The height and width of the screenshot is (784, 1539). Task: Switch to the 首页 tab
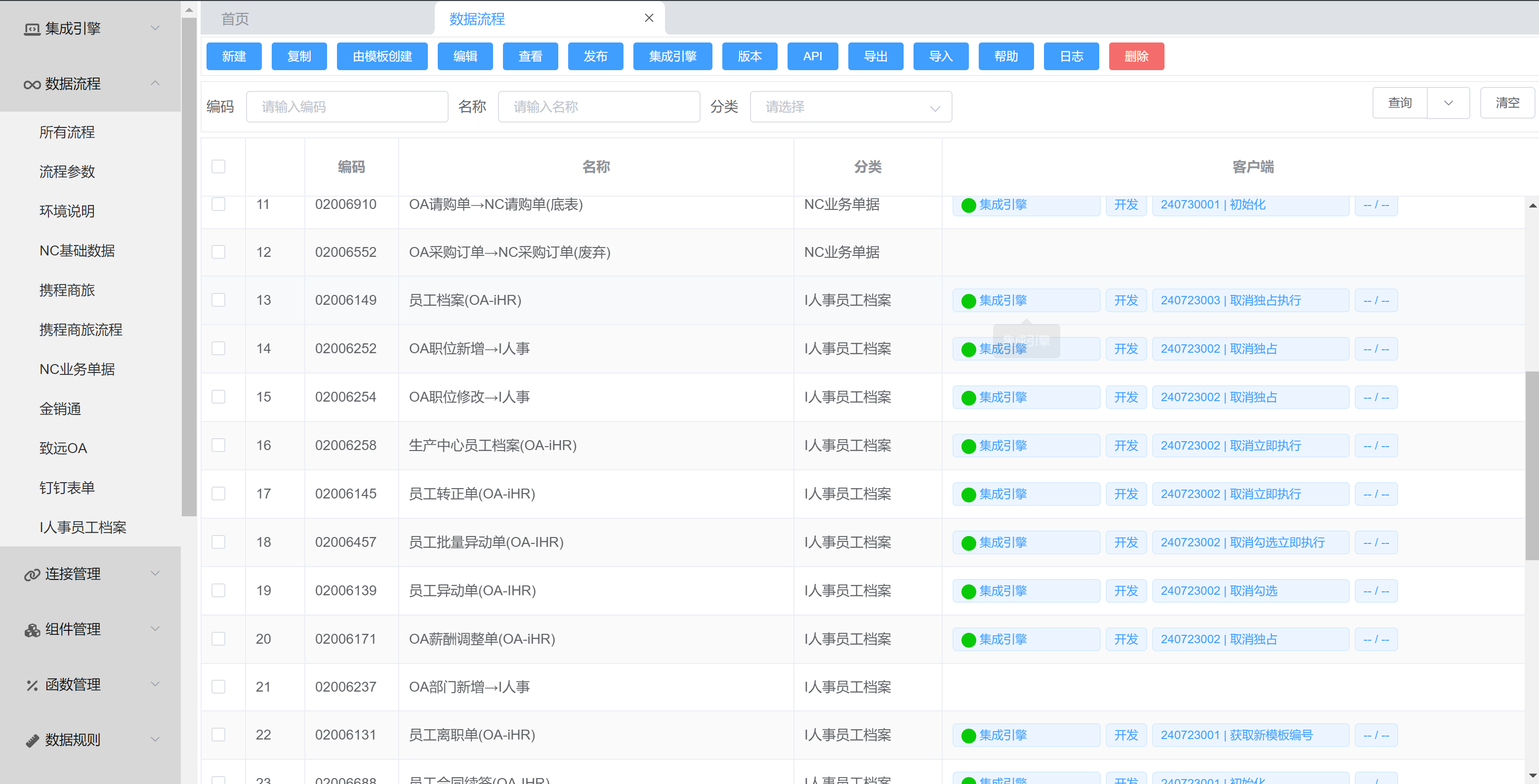coord(235,19)
